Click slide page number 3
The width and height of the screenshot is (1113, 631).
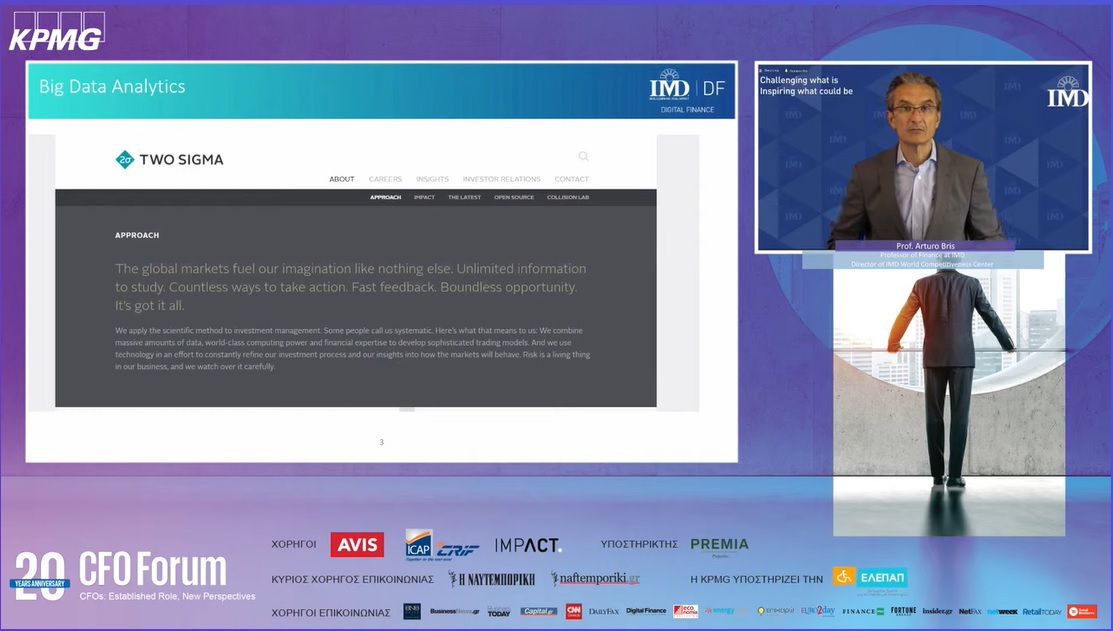(x=381, y=442)
